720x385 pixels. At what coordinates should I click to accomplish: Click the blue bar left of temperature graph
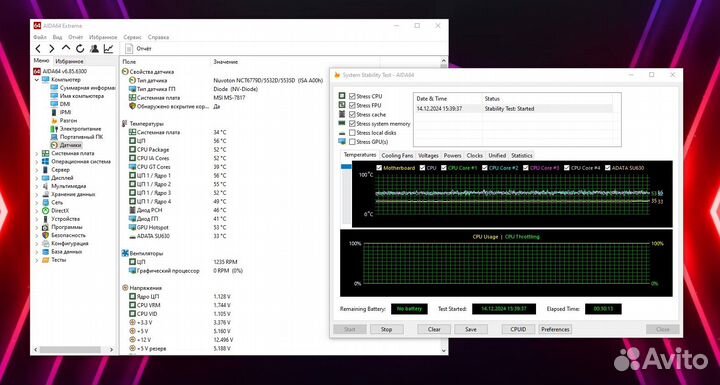click(346, 167)
